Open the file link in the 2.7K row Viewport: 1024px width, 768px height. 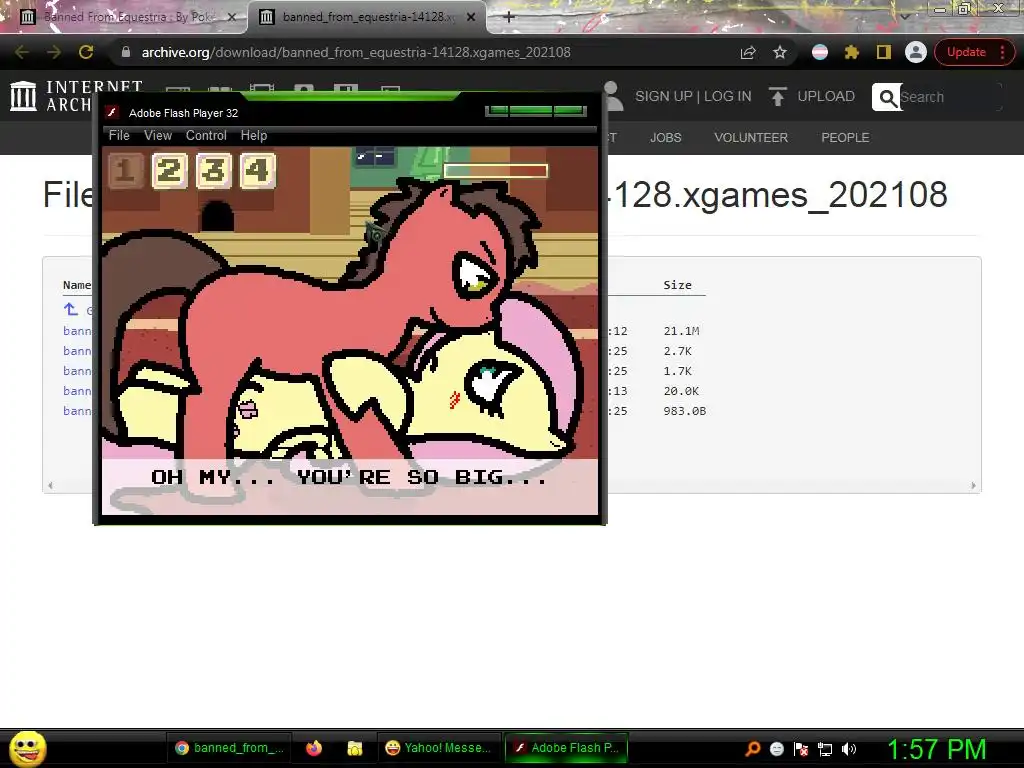[x=77, y=351]
